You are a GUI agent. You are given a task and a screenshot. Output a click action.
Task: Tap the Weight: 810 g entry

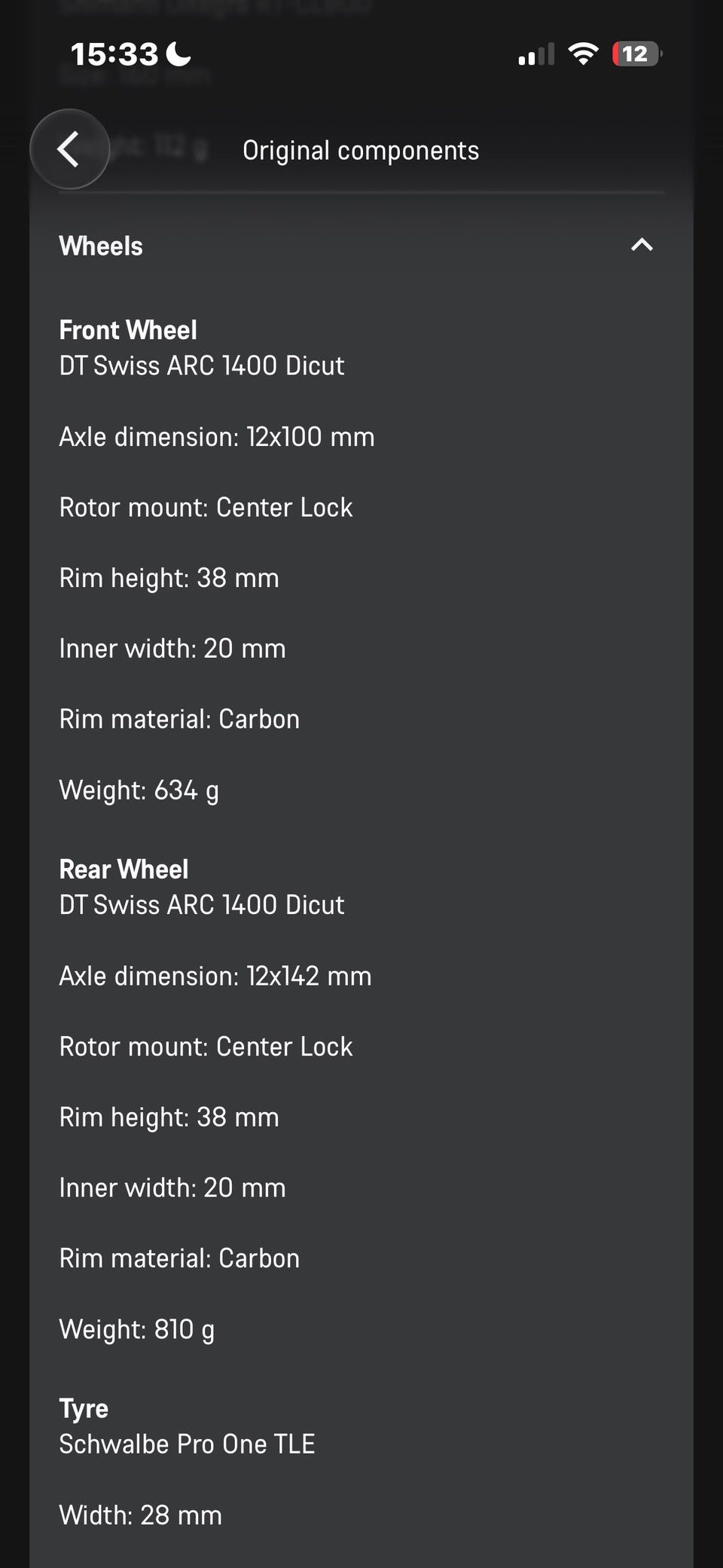137,1329
